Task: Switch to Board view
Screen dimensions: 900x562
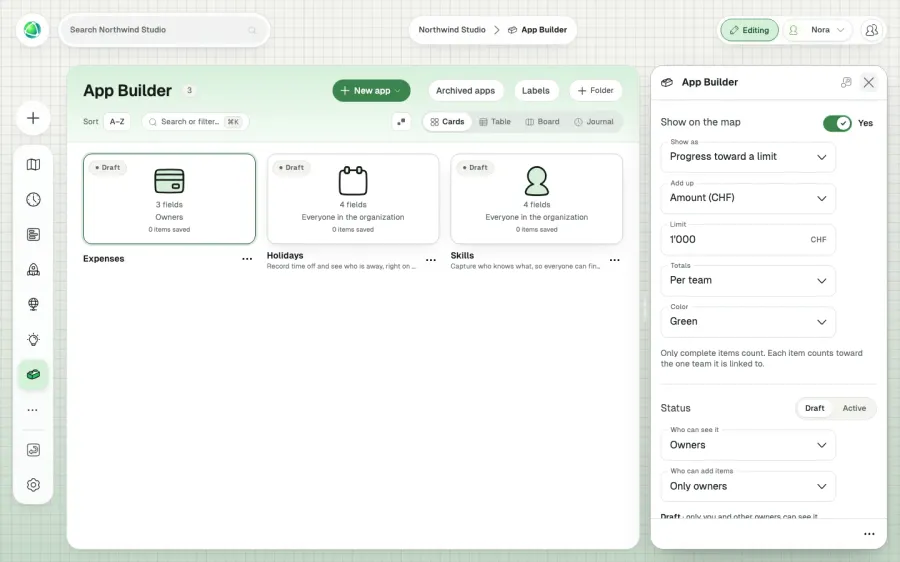Action: 542,122
